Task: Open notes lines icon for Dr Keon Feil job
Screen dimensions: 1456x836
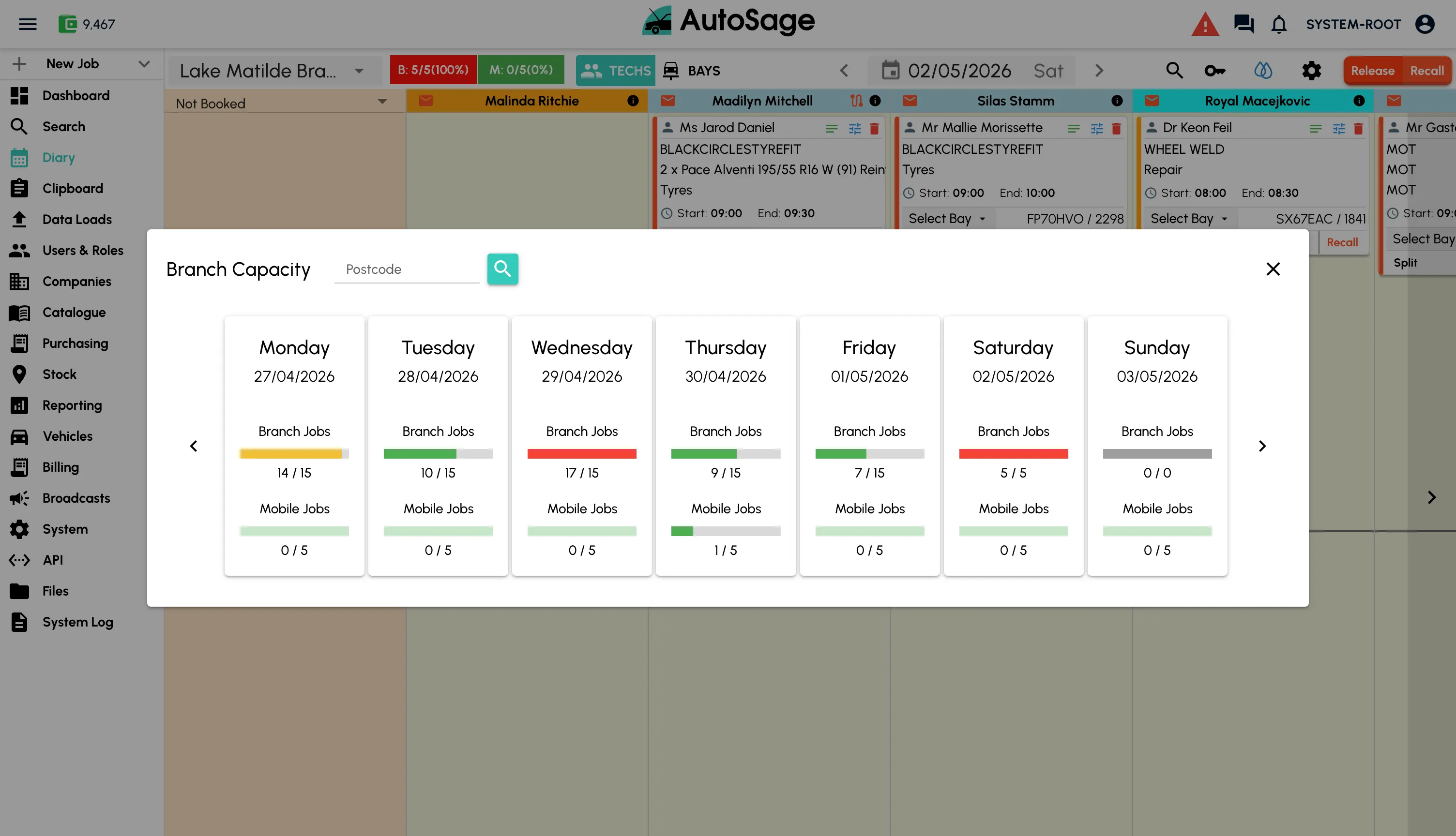Action: point(1315,128)
